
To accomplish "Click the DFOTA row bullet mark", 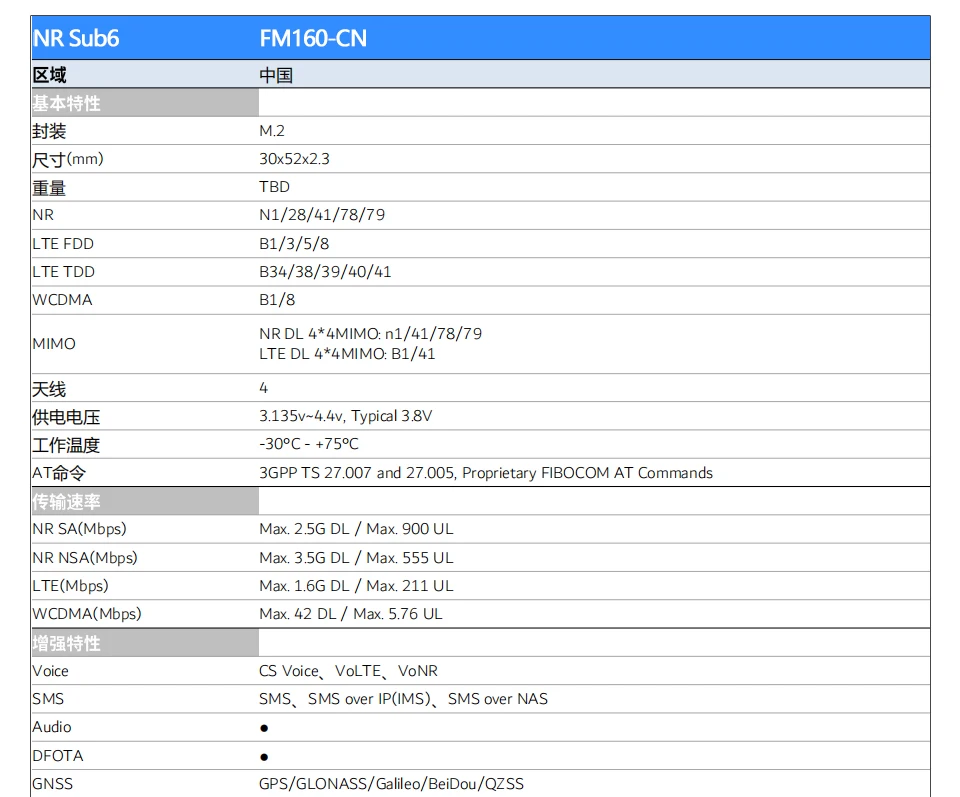I will (x=264, y=757).
